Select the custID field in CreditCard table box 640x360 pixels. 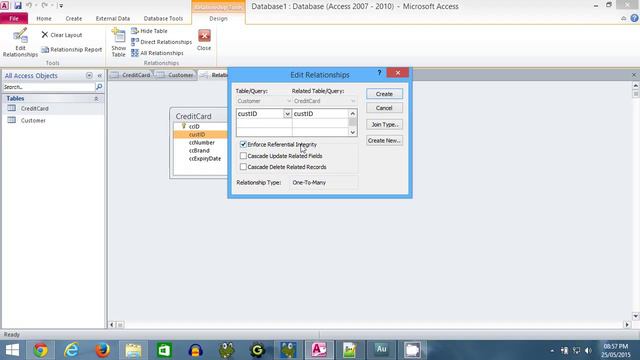pyautogui.click(x=200, y=134)
